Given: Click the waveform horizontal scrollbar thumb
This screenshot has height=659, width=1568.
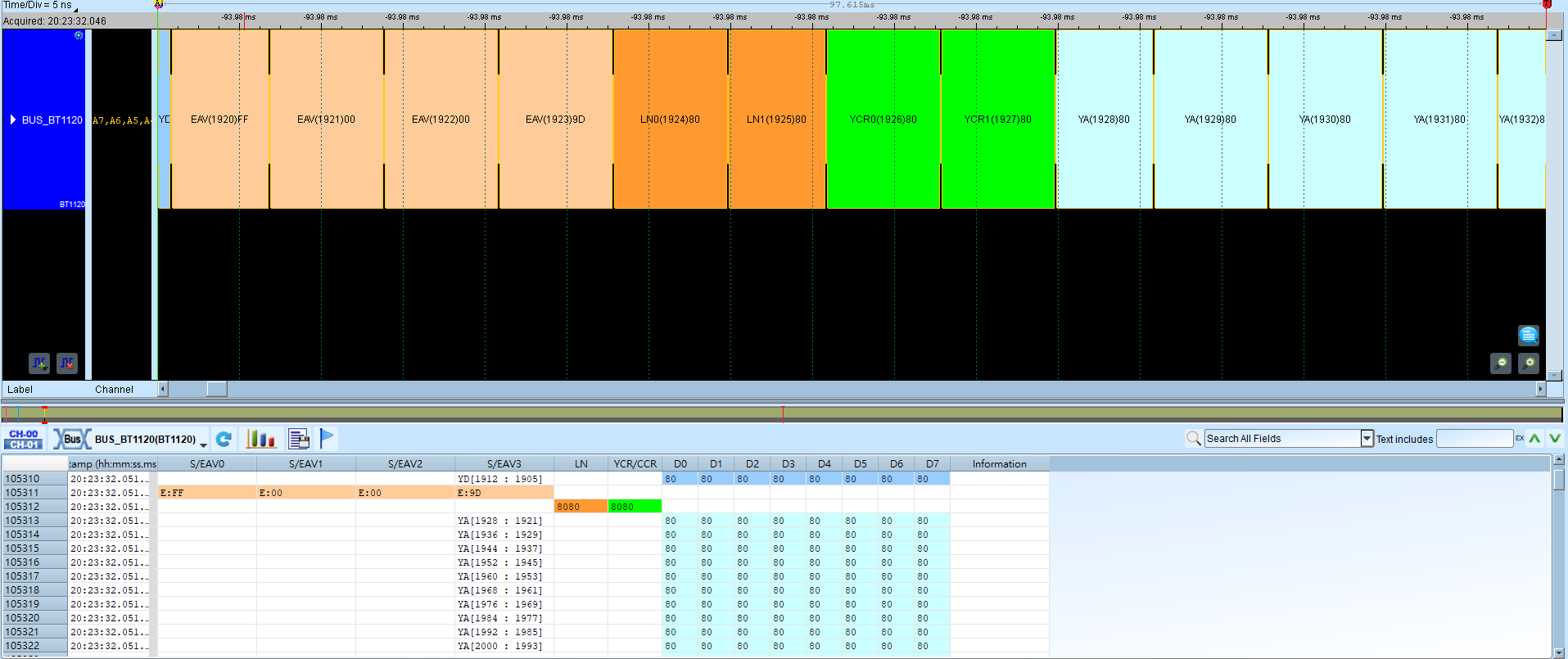Looking at the screenshot, I should click(217, 389).
